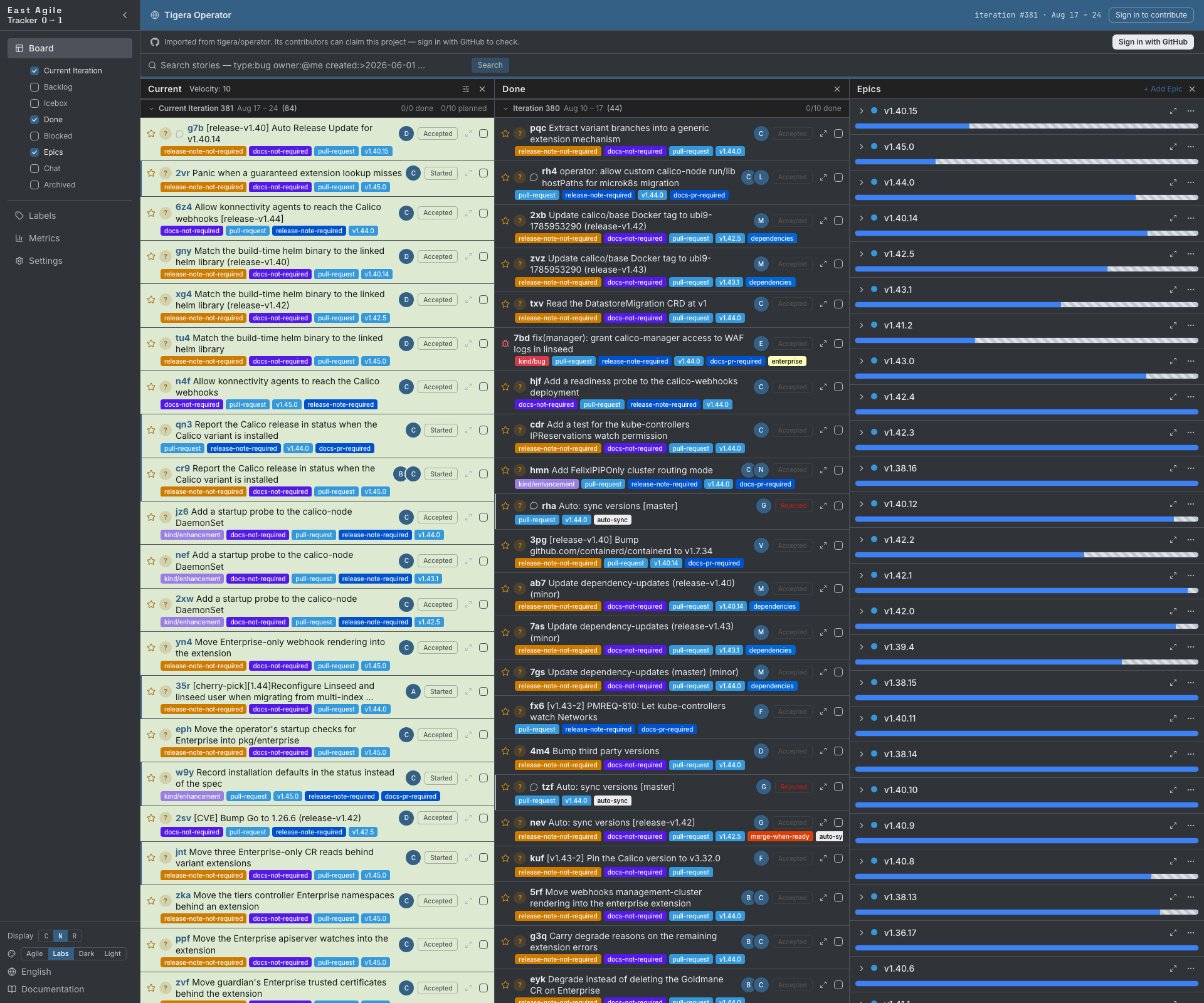This screenshot has width=1204, height=1003.
Task: Close the Done panel
Action: (837, 89)
